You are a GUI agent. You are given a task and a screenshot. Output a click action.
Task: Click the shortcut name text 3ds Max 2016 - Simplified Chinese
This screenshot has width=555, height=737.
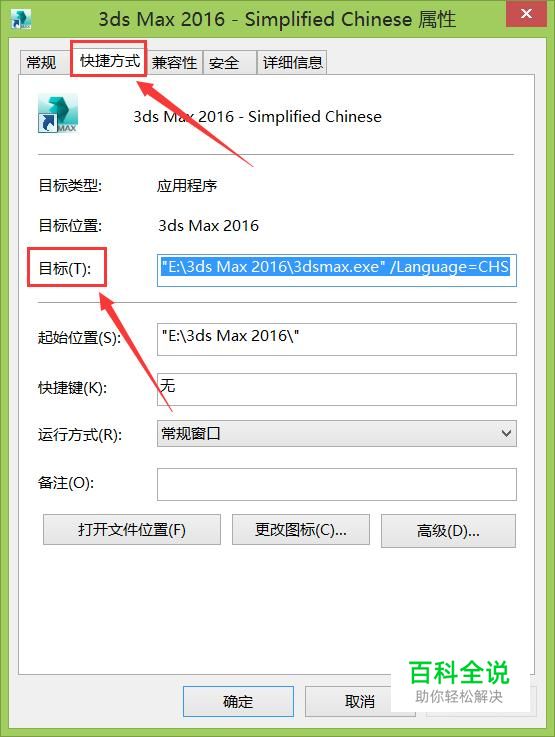click(258, 117)
